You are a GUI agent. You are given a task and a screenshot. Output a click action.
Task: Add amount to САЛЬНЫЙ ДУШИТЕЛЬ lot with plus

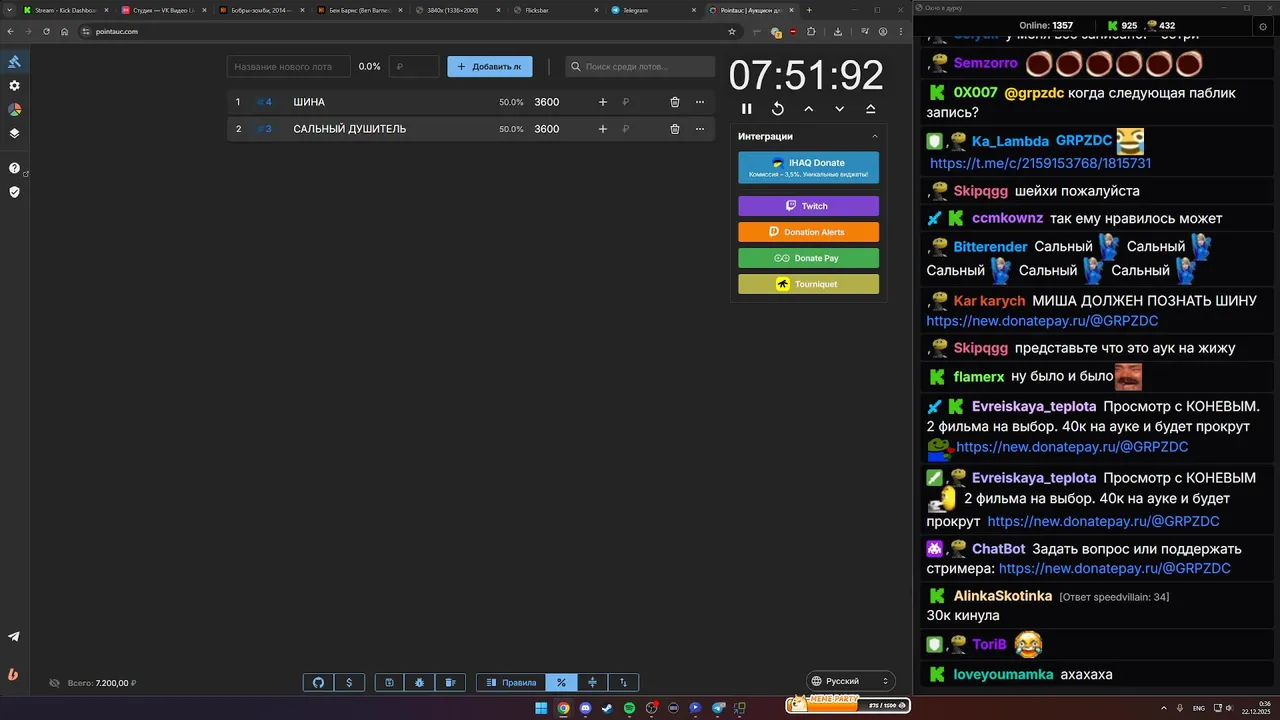[x=602, y=129]
